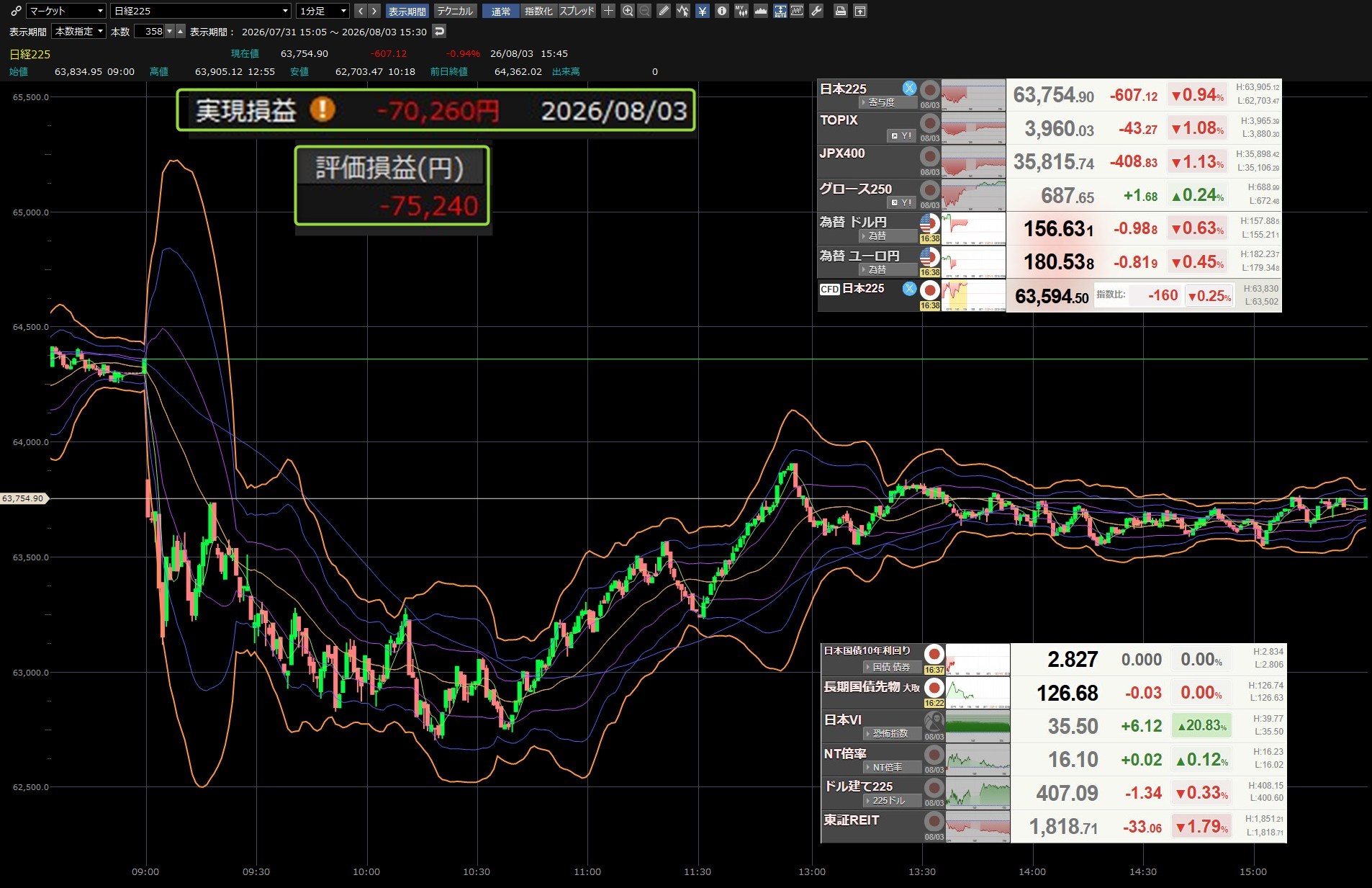Decrease bar count with the down stepper
Viewport: 1372px width, 888px height.
(170, 32)
